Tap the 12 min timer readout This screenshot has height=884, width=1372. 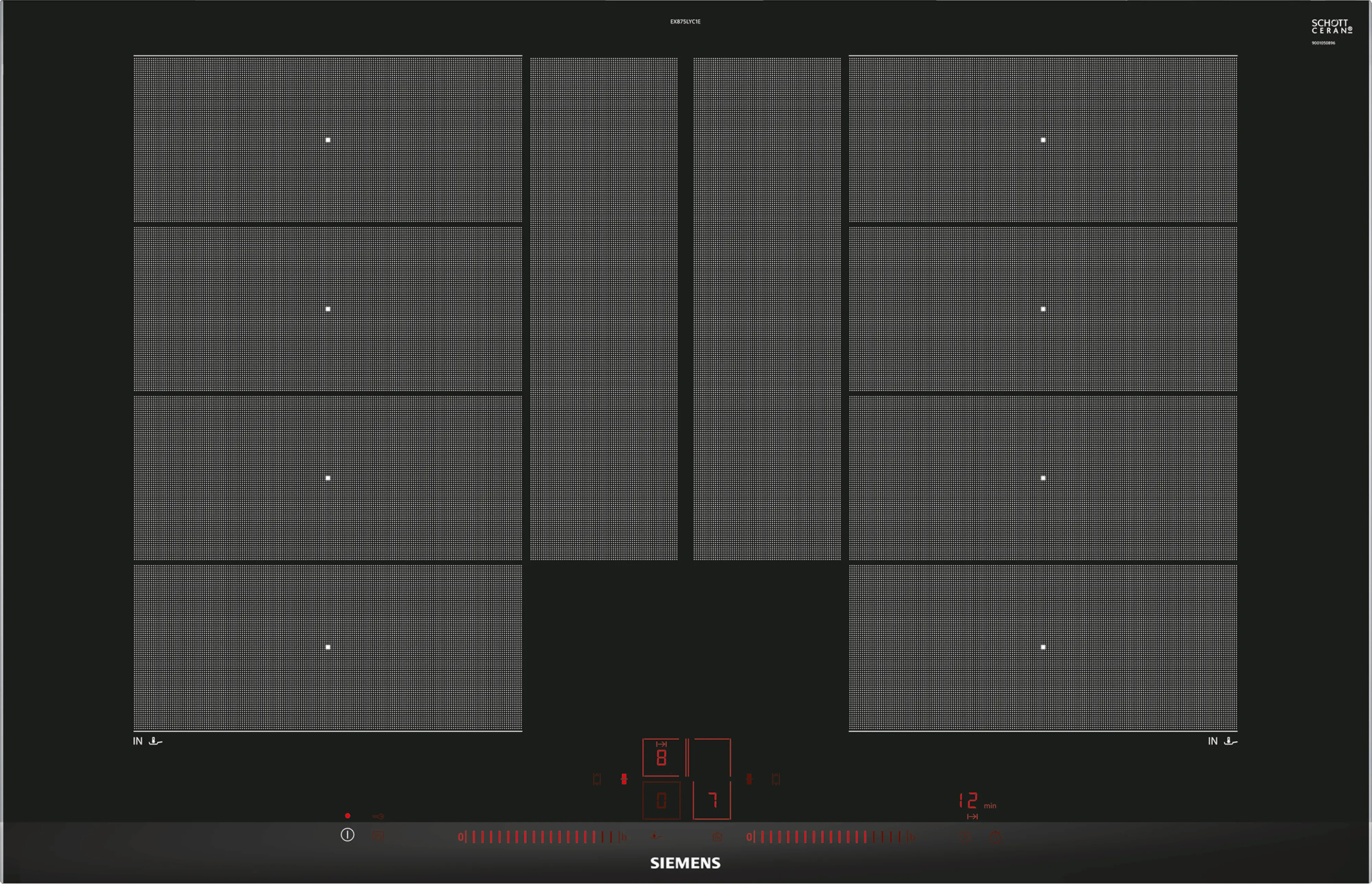coord(978,801)
